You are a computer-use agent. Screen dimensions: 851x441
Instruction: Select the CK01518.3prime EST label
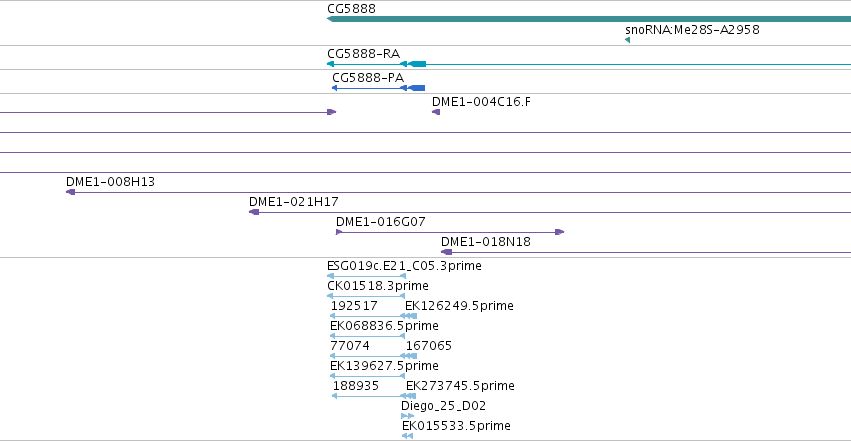[x=378, y=286]
